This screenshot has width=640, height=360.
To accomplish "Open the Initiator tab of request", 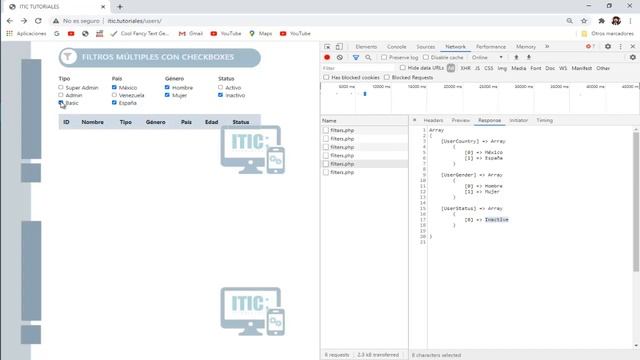I will pos(518,120).
